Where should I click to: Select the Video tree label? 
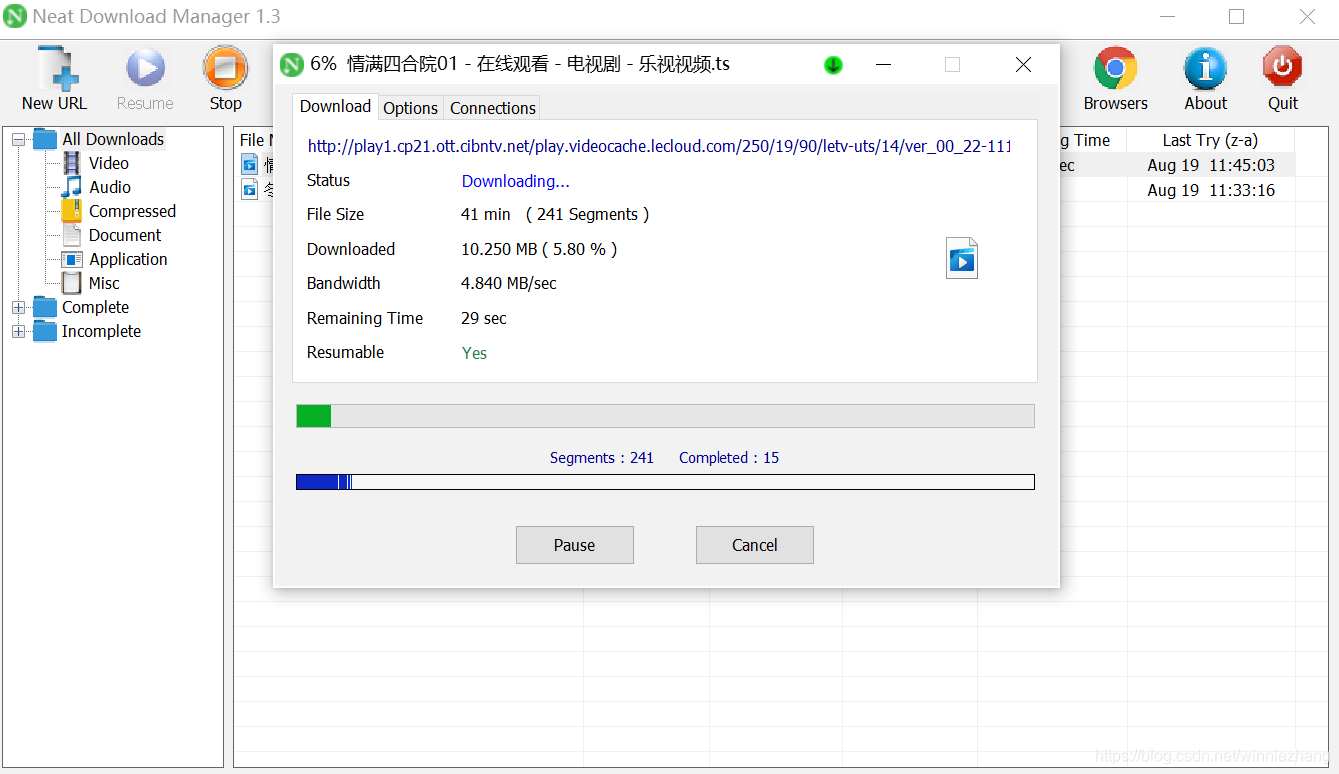click(109, 163)
